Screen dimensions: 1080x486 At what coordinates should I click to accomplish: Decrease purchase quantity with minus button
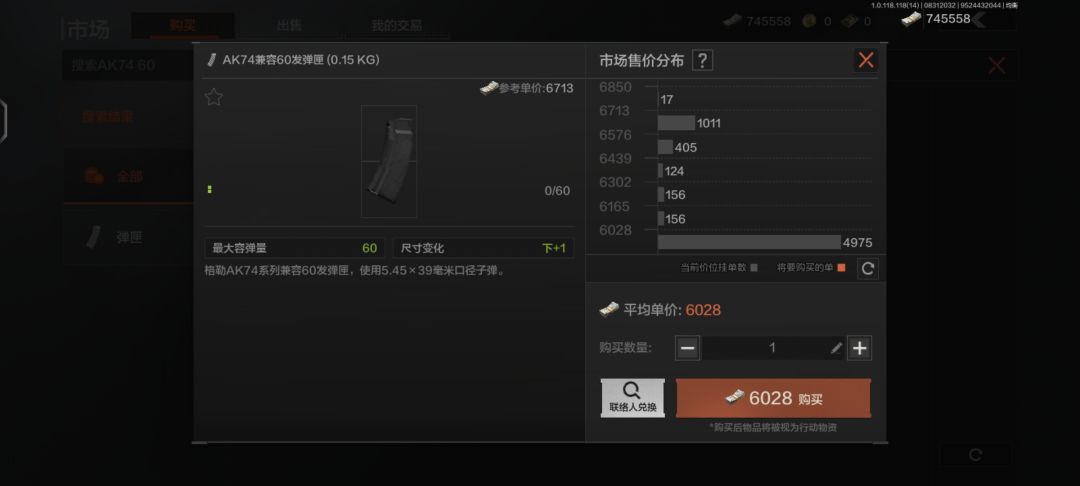687,348
